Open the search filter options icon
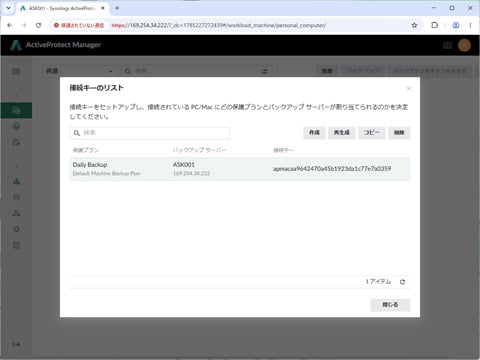The width and height of the screenshot is (480, 360). point(265,71)
